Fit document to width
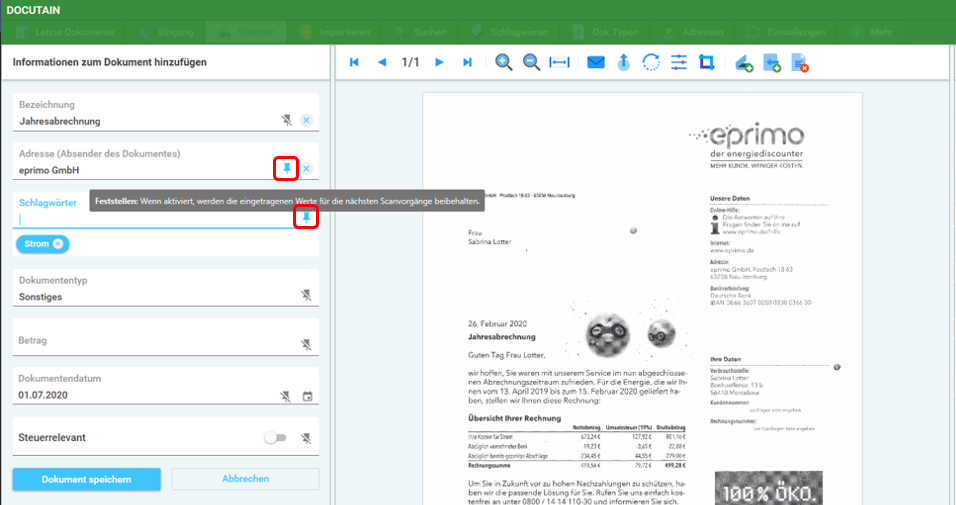Viewport: 956px width, 505px height. tap(559, 62)
